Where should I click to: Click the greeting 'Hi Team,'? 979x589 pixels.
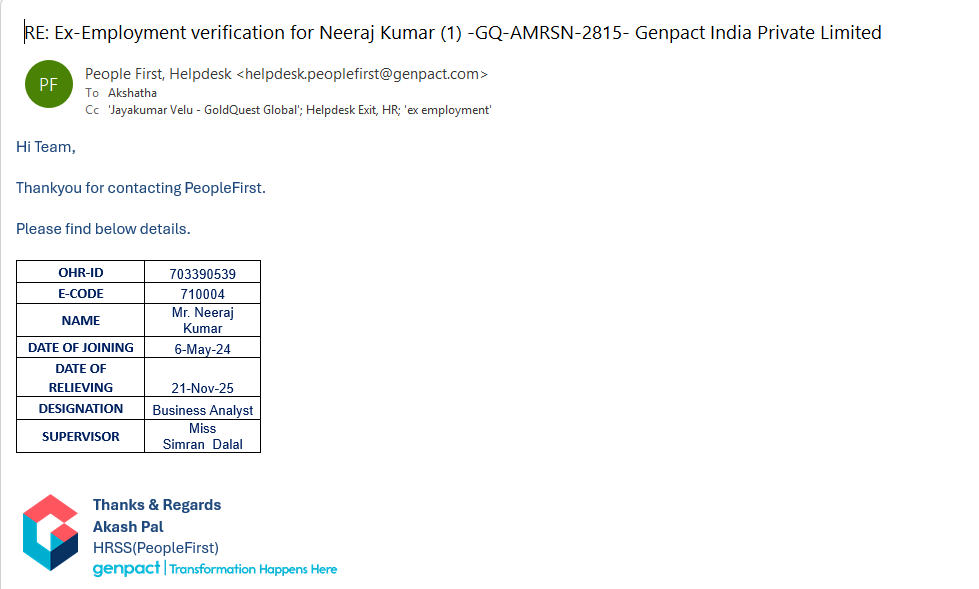pyautogui.click(x=46, y=147)
